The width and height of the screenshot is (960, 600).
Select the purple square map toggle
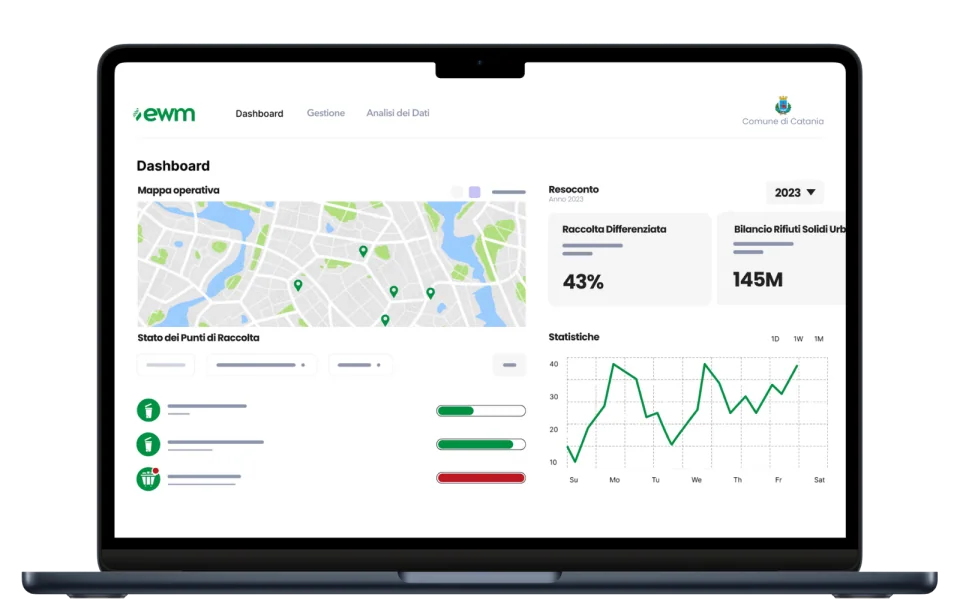474,192
